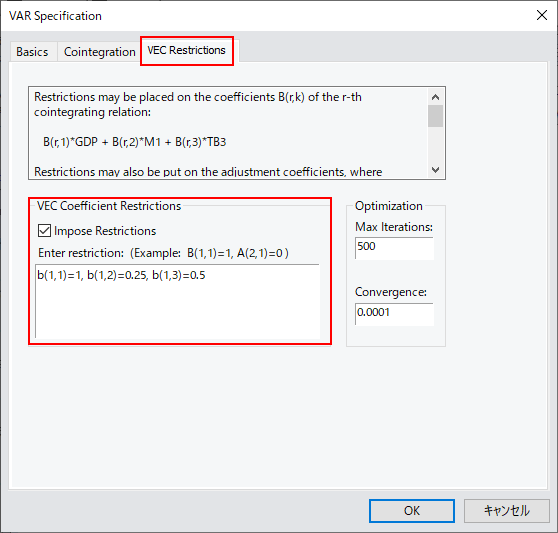Screen dimensions: 558x533
Task: Click the B(r,1)*GDP formula line
Action: [135, 142]
